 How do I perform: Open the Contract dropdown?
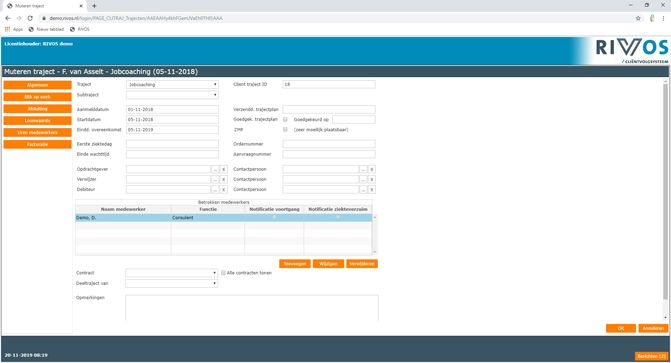coord(172,273)
